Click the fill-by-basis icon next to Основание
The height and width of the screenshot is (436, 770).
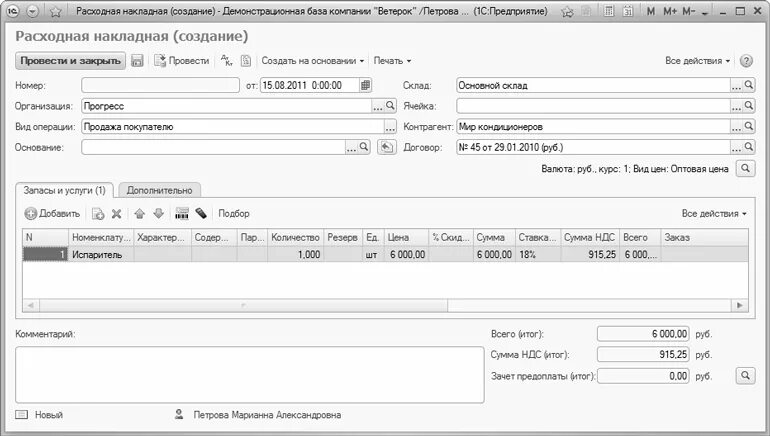tap(387, 147)
